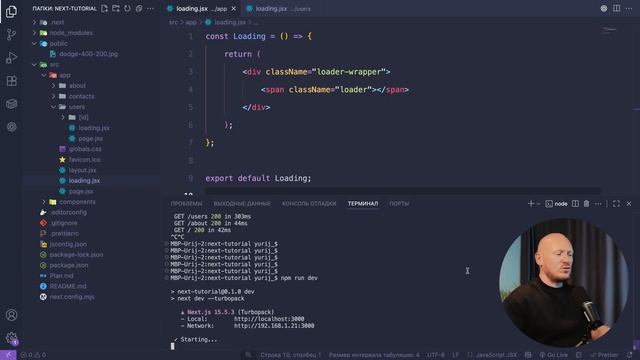
Task: Open the Explorer view in activity bar
Action: coord(11,11)
